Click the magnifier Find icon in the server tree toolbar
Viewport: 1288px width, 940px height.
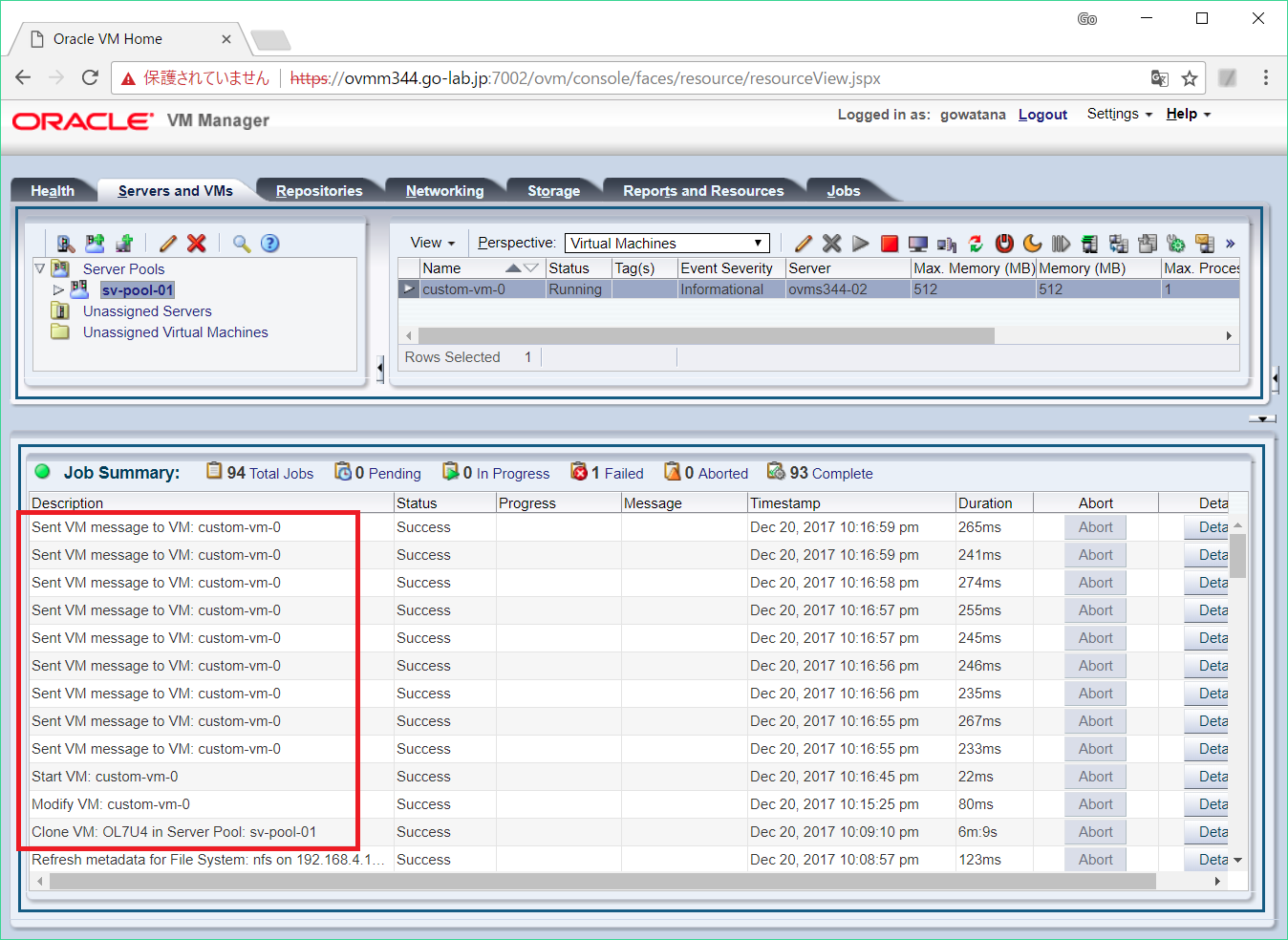coord(242,244)
